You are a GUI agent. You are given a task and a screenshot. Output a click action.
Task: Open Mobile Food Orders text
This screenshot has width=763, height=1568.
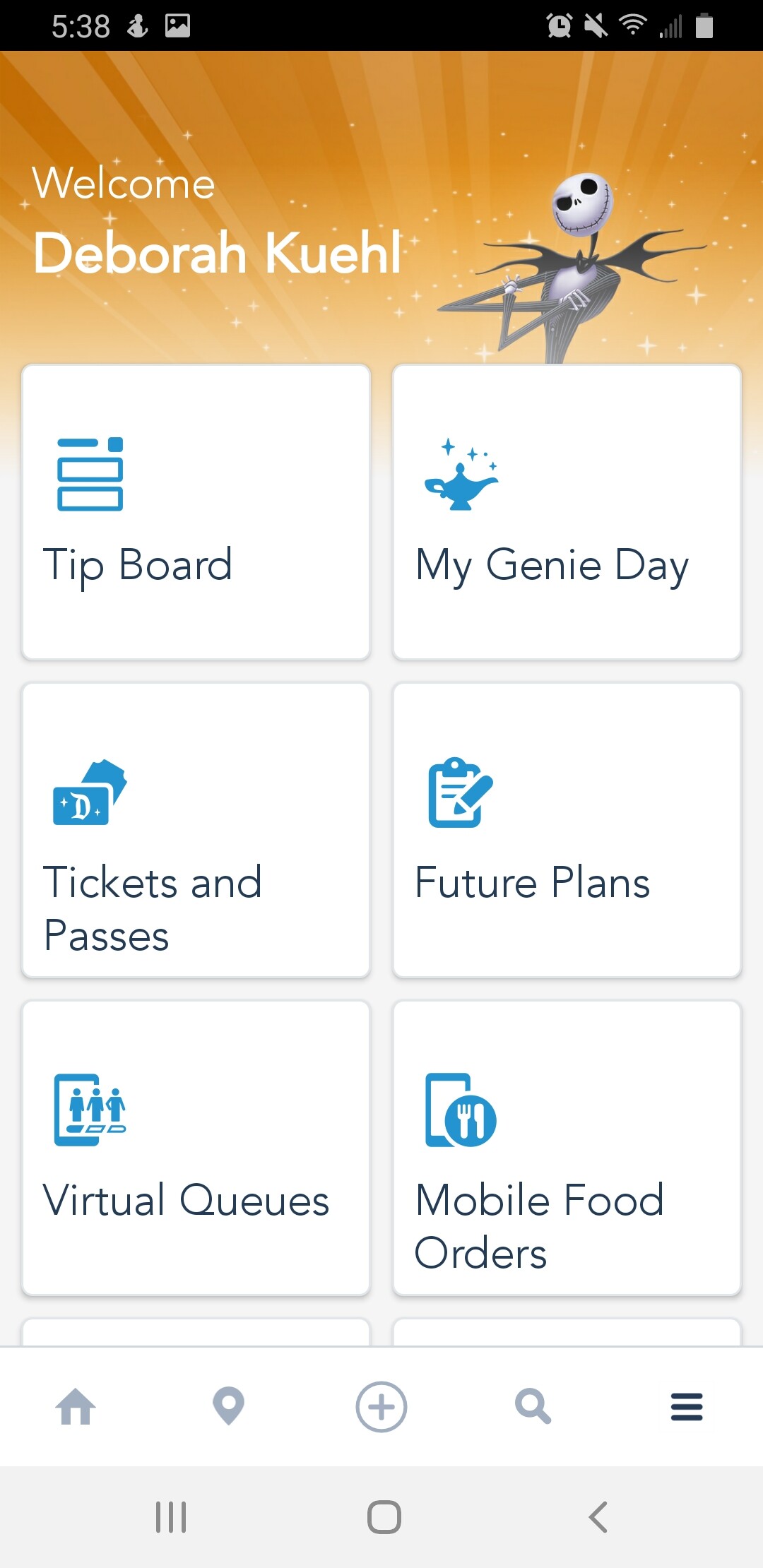(x=539, y=1226)
